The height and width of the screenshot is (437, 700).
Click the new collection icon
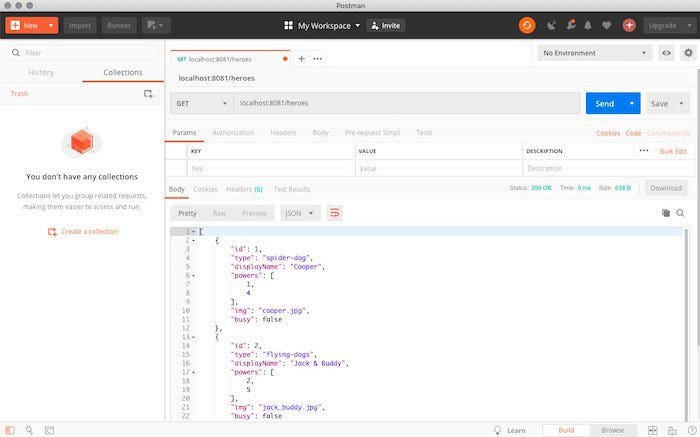point(148,94)
